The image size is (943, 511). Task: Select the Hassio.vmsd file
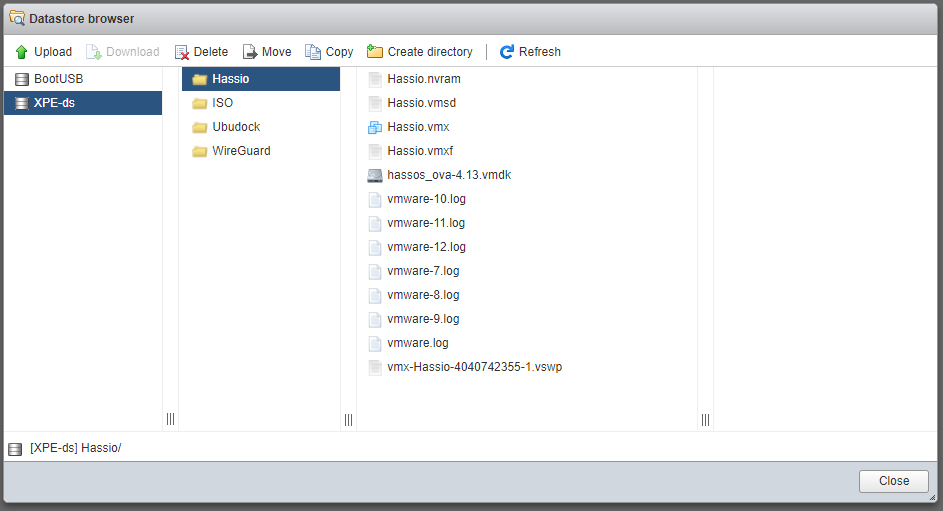(x=421, y=103)
